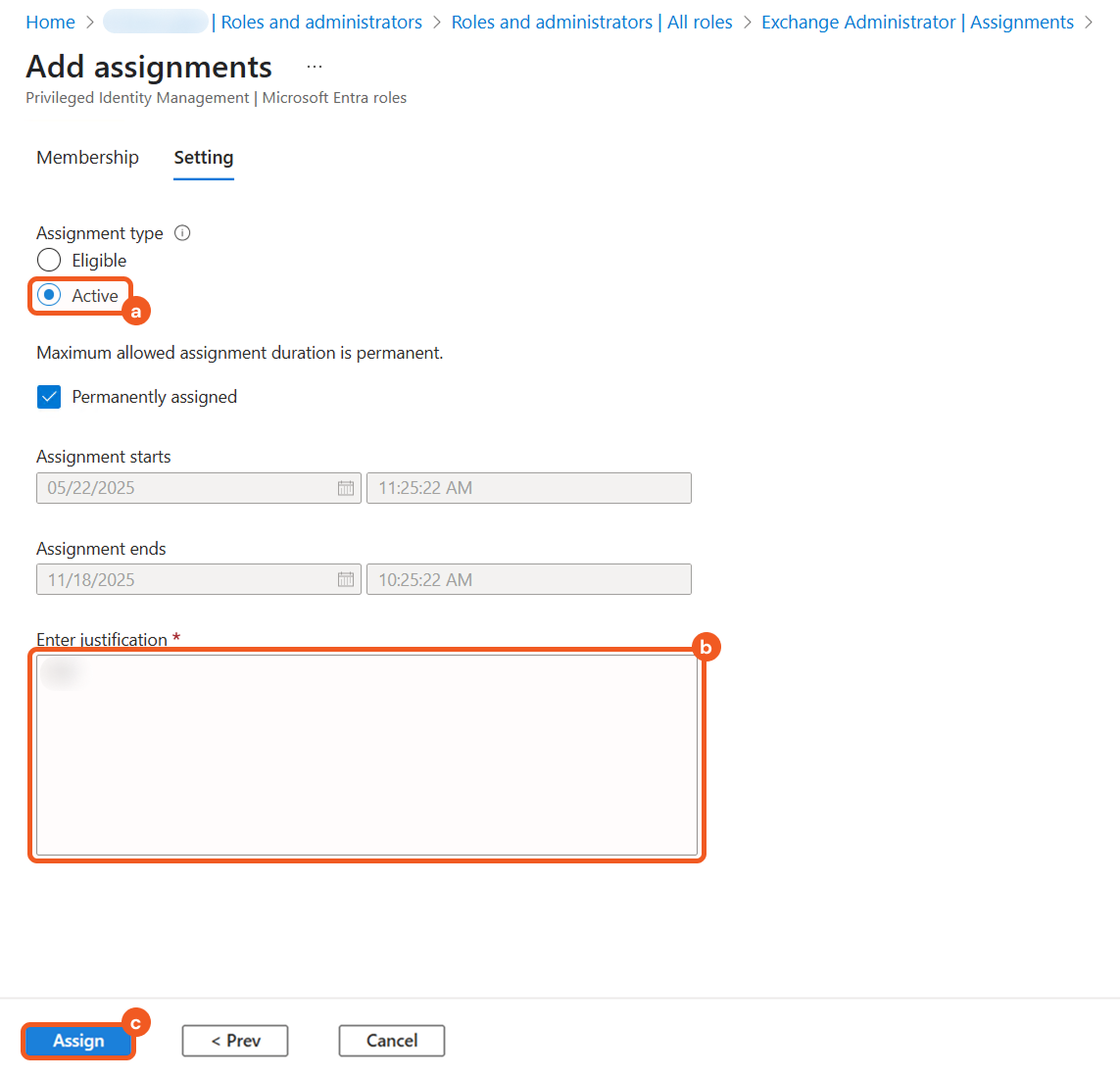Click the Enter justification text area
Screen dimensions: 1120x1079
[x=366, y=755]
